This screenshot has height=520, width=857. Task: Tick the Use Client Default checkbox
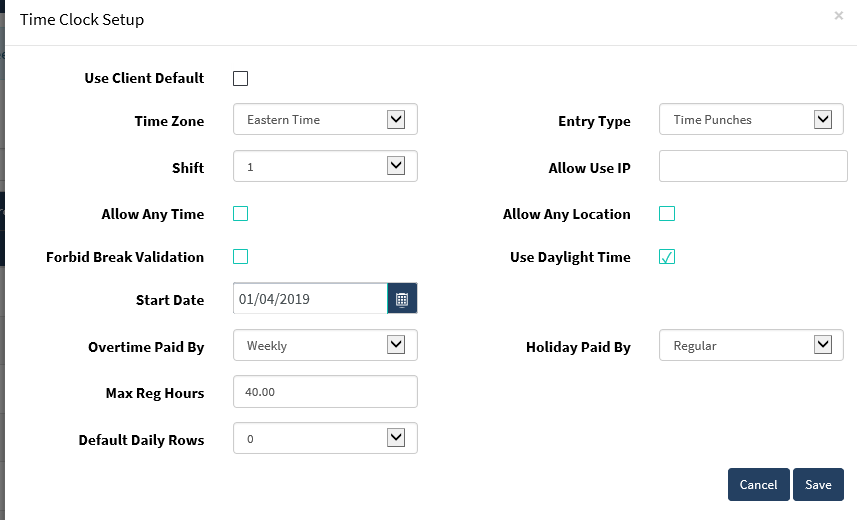(x=240, y=78)
